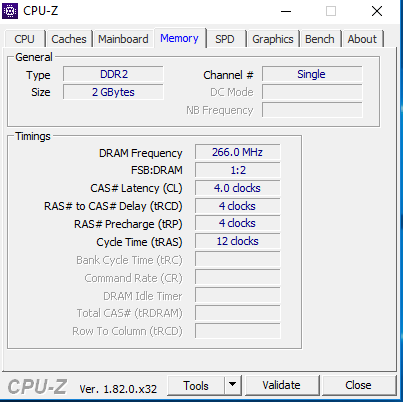The height and width of the screenshot is (402, 403).
Task: Click the 266.0 MHz DRAM frequency value
Action: (237, 152)
